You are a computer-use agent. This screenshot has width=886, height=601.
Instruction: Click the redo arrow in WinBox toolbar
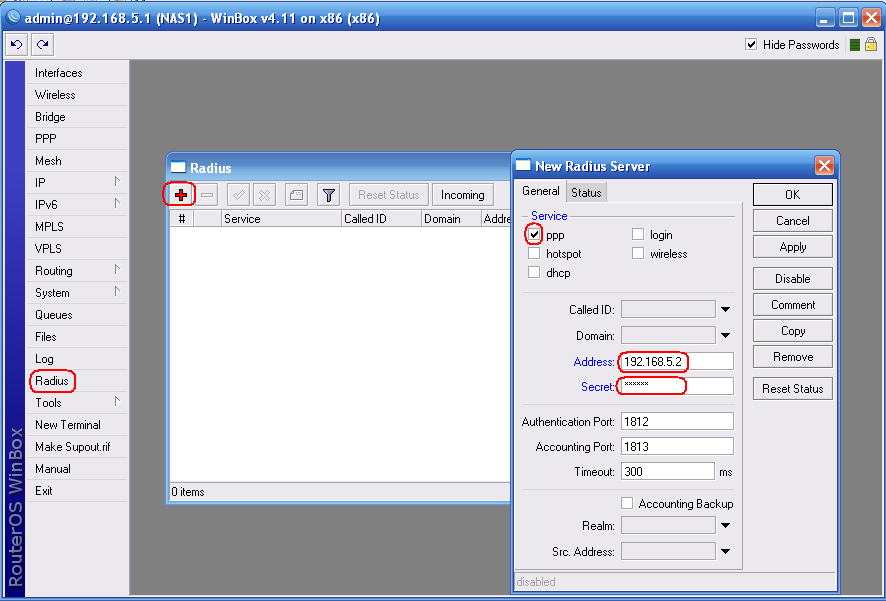42,44
